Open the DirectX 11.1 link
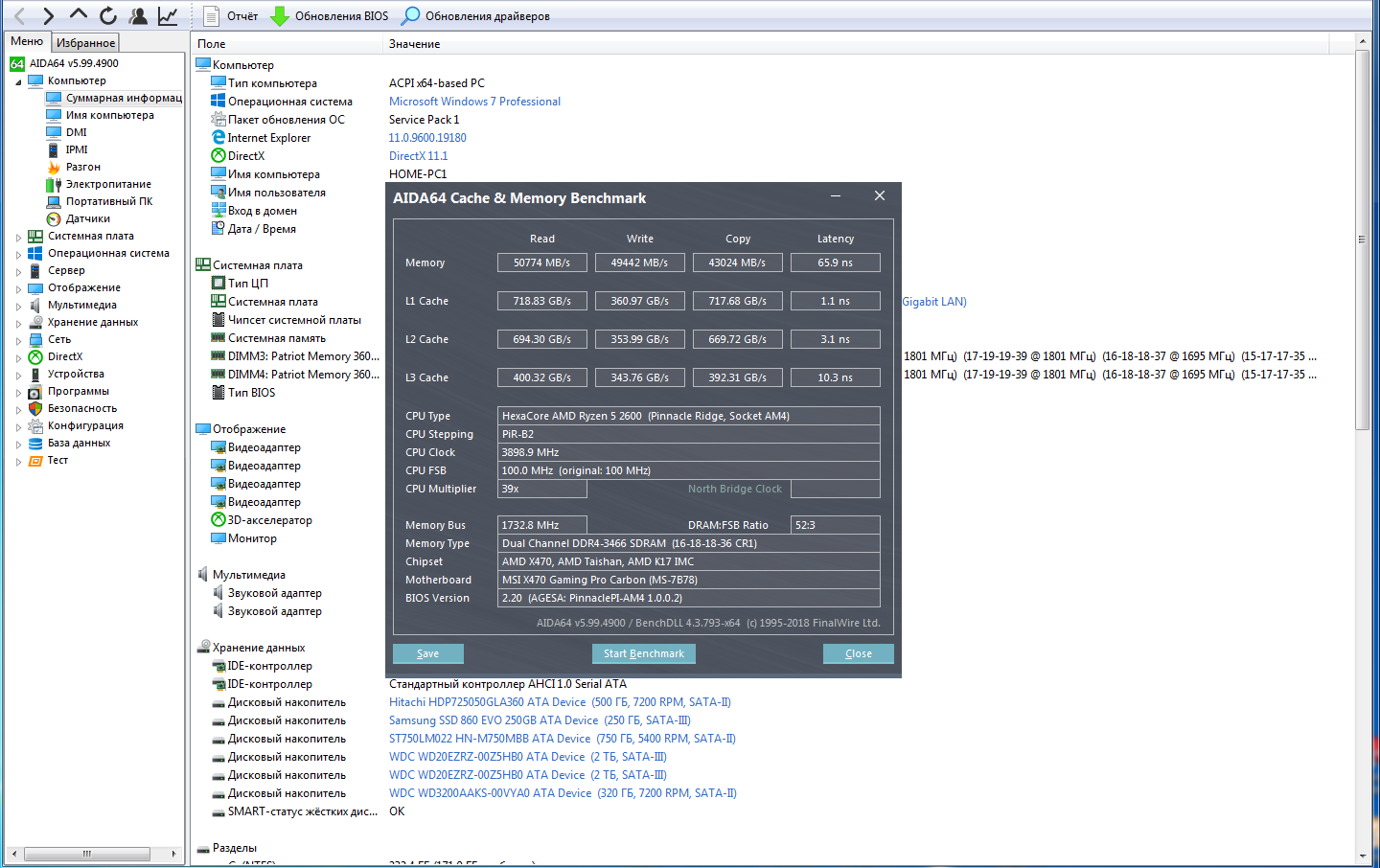Viewport: 1380px width, 868px height. (x=418, y=156)
